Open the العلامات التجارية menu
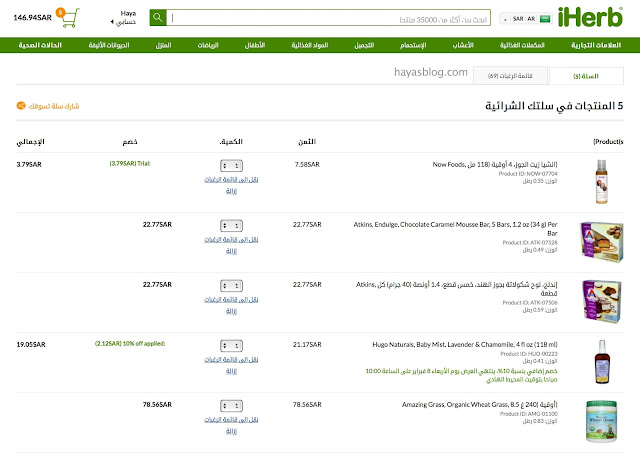This screenshot has height=453, width=640. click(596, 45)
